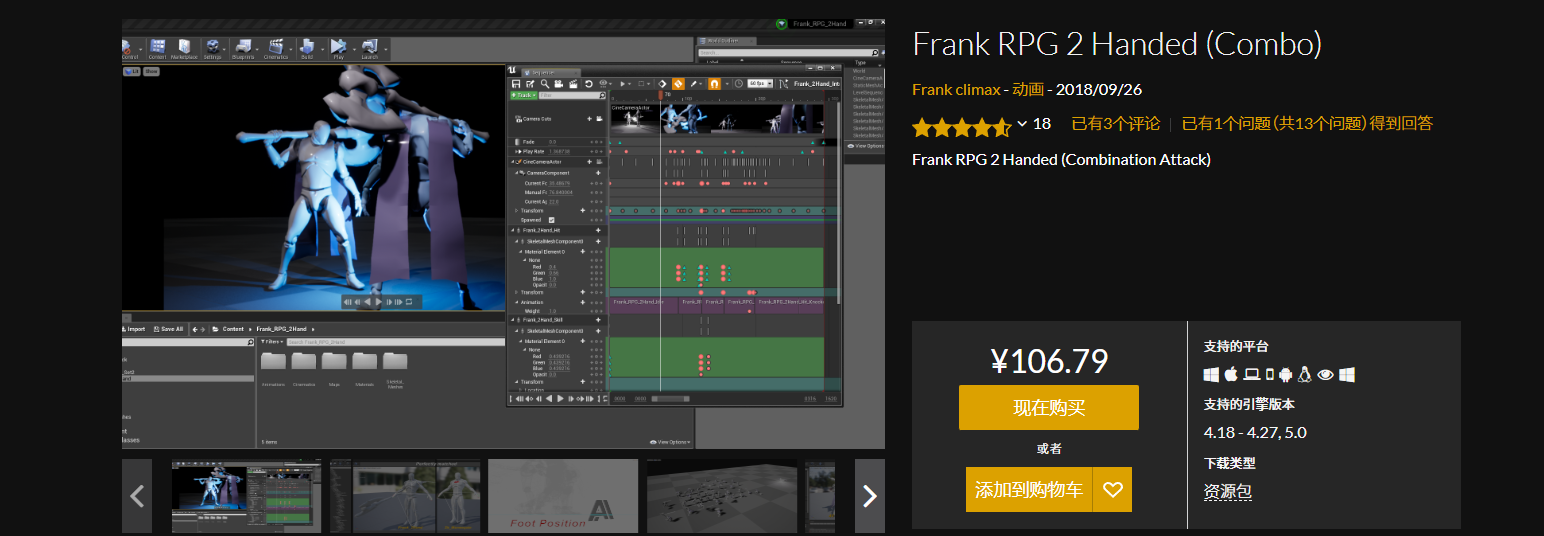Click the Linux penguin platform icon
The image size is (1544, 536).
pyautogui.click(x=1304, y=375)
